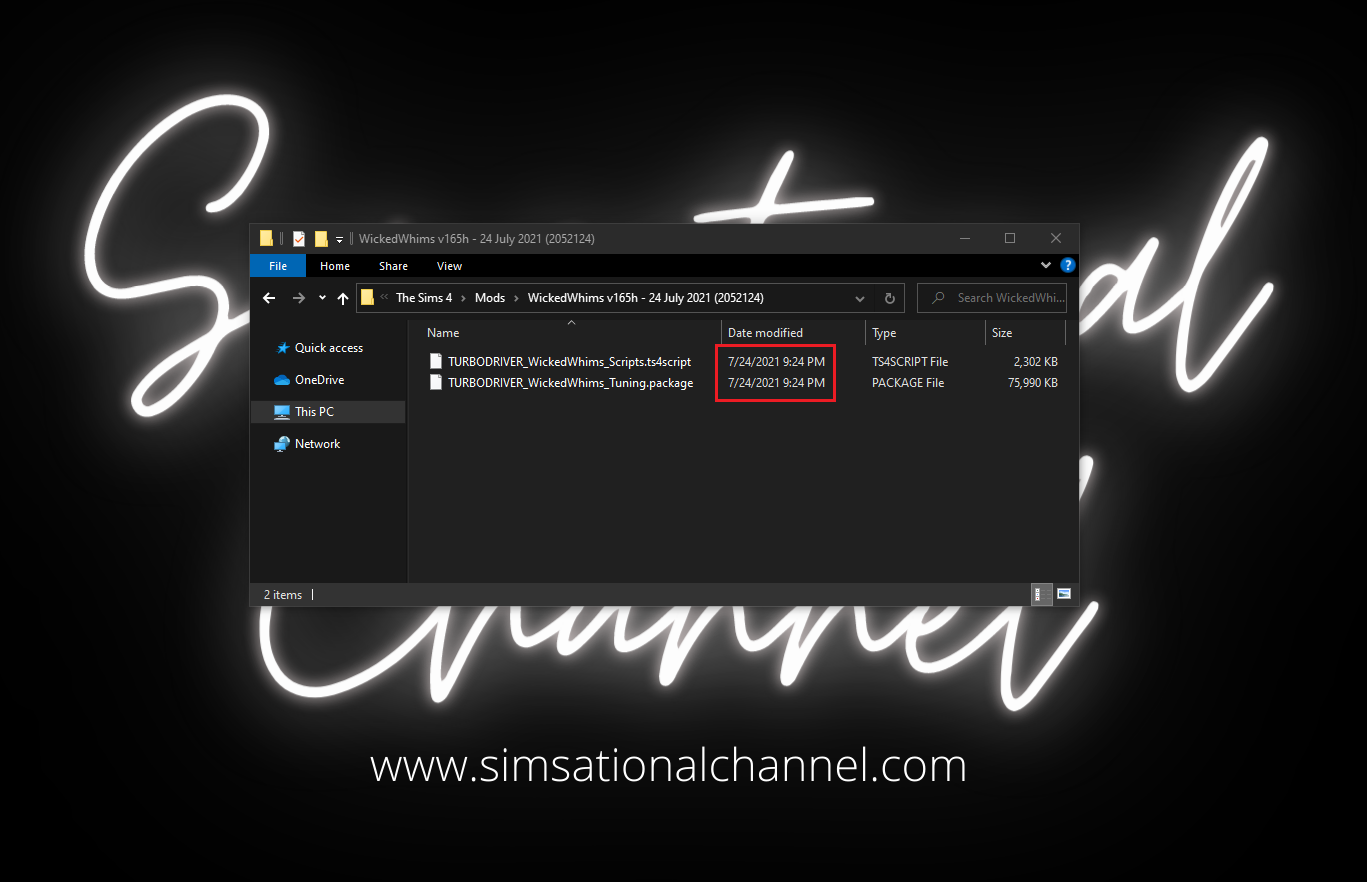Select TURBODRIVER_WickedWhims_Tuning.package file
The height and width of the screenshot is (882, 1367).
tap(570, 383)
